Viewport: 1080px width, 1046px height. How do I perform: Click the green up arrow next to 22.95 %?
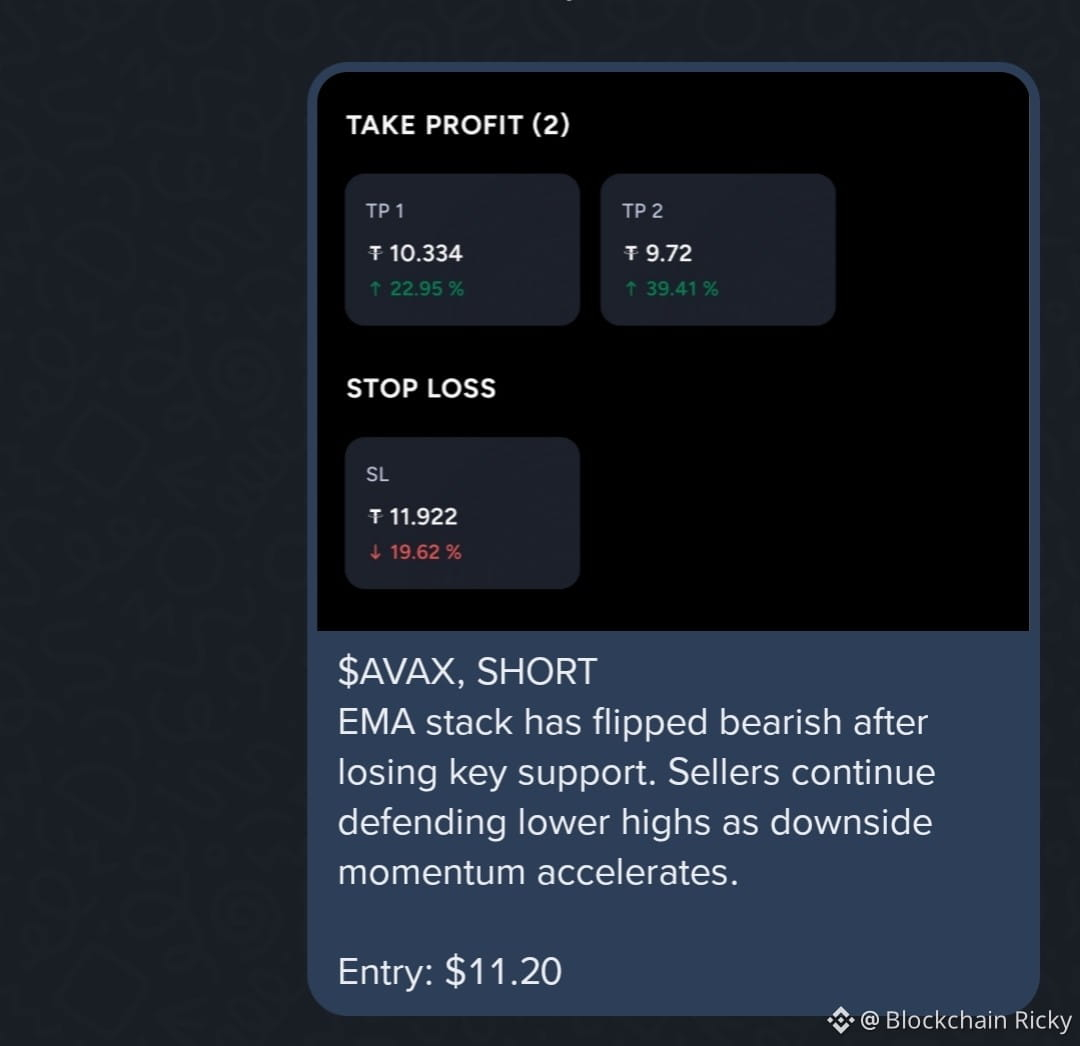click(x=375, y=289)
